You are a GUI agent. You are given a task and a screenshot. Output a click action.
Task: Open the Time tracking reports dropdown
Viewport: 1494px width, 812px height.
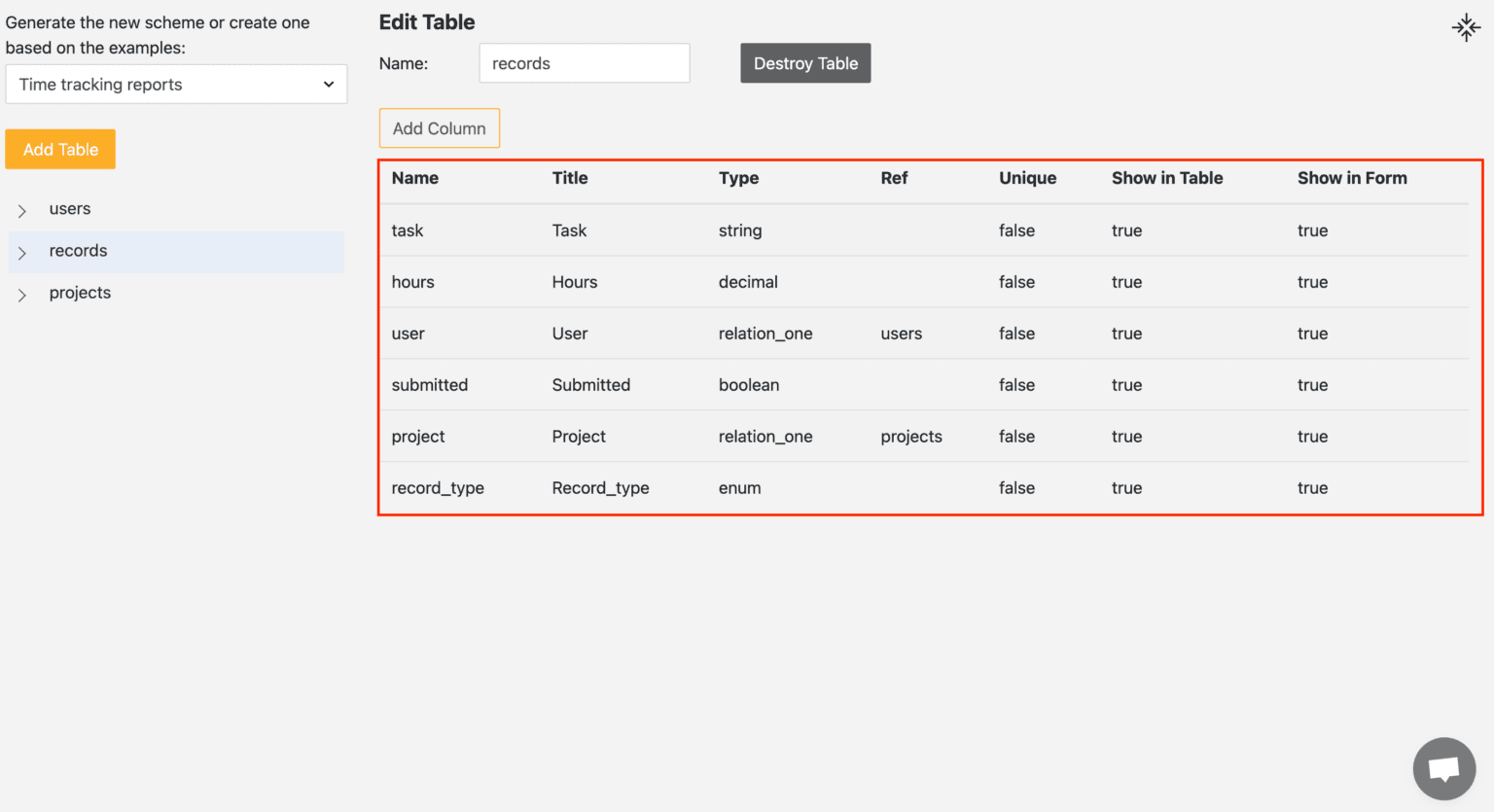tap(176, 85)
